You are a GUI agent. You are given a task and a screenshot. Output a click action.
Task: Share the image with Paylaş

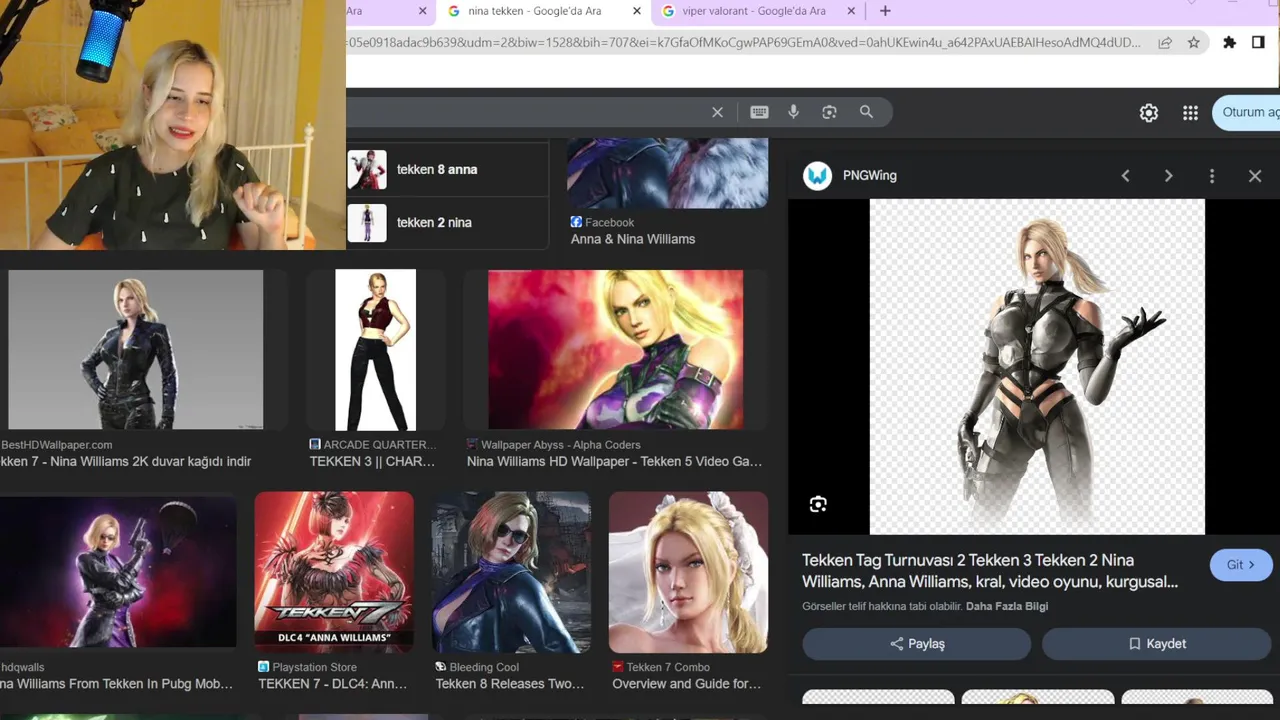[x=916, y=644]
